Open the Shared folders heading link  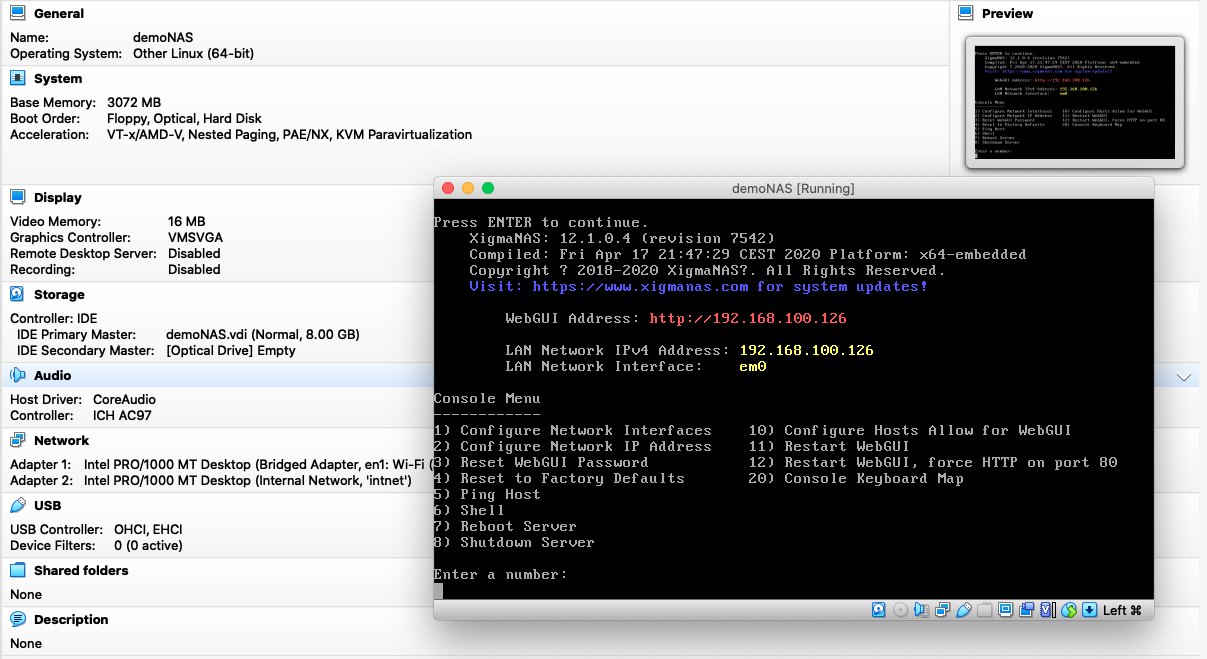point(81,570)
